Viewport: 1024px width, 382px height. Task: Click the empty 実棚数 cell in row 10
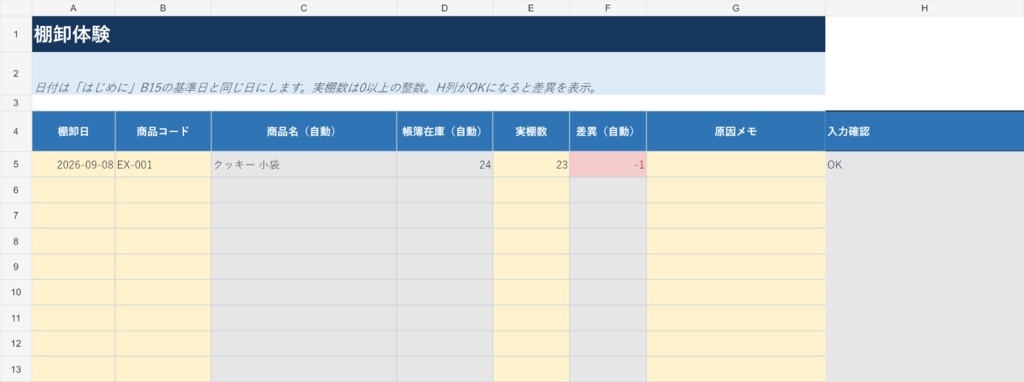click(x=531, y=292)
